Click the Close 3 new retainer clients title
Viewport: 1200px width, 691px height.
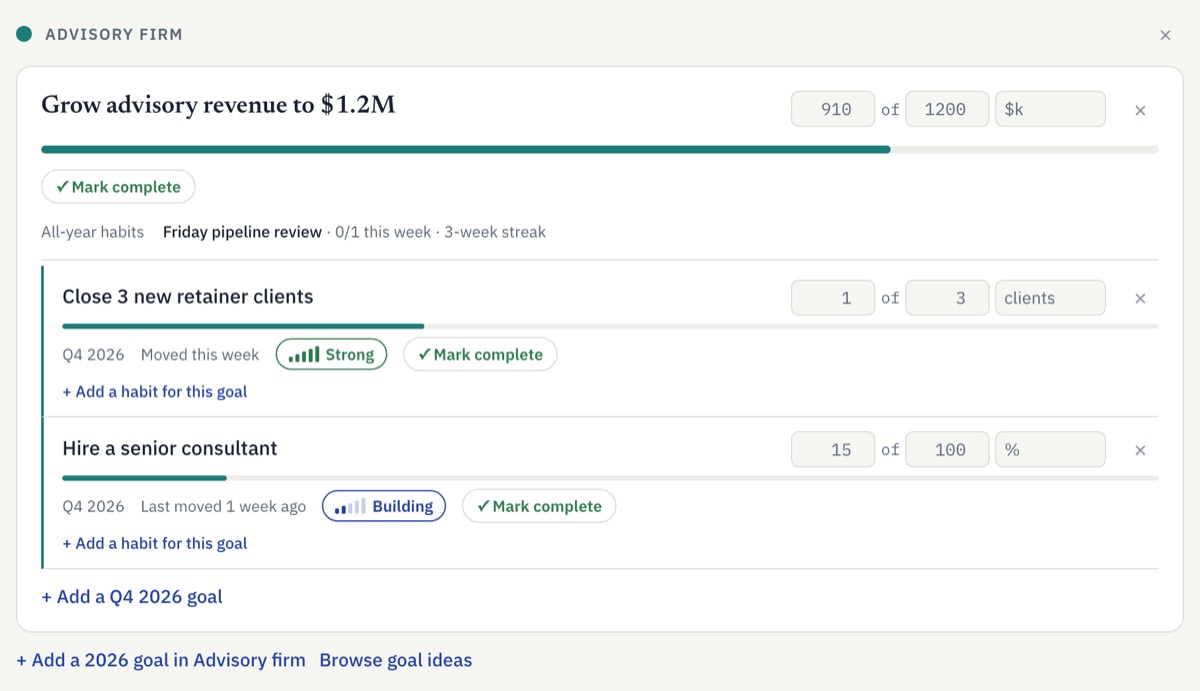(x=188, y=297)
